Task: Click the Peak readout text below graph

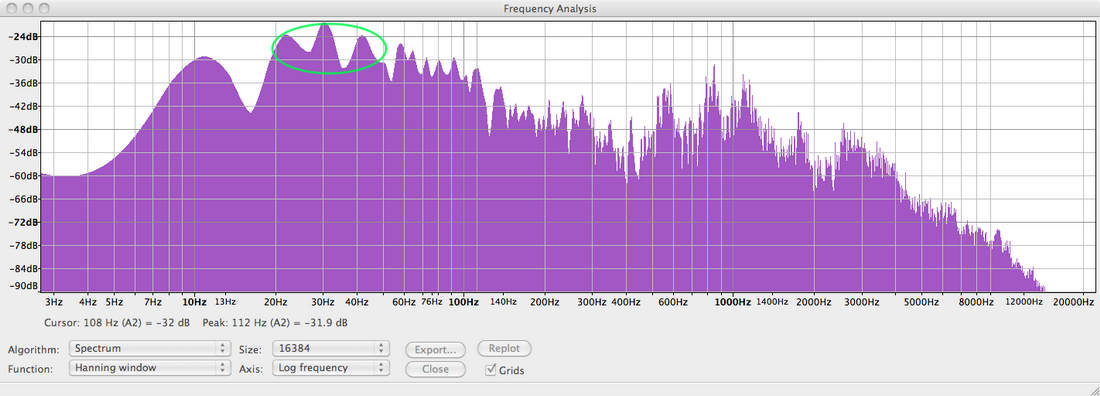Action: (275, 323)
